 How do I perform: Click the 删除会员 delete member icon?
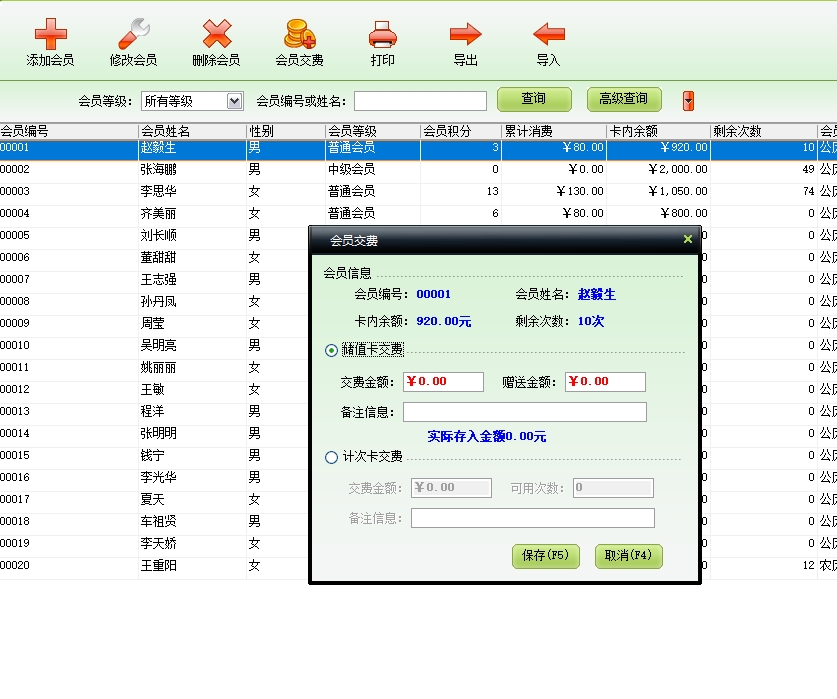216,36
